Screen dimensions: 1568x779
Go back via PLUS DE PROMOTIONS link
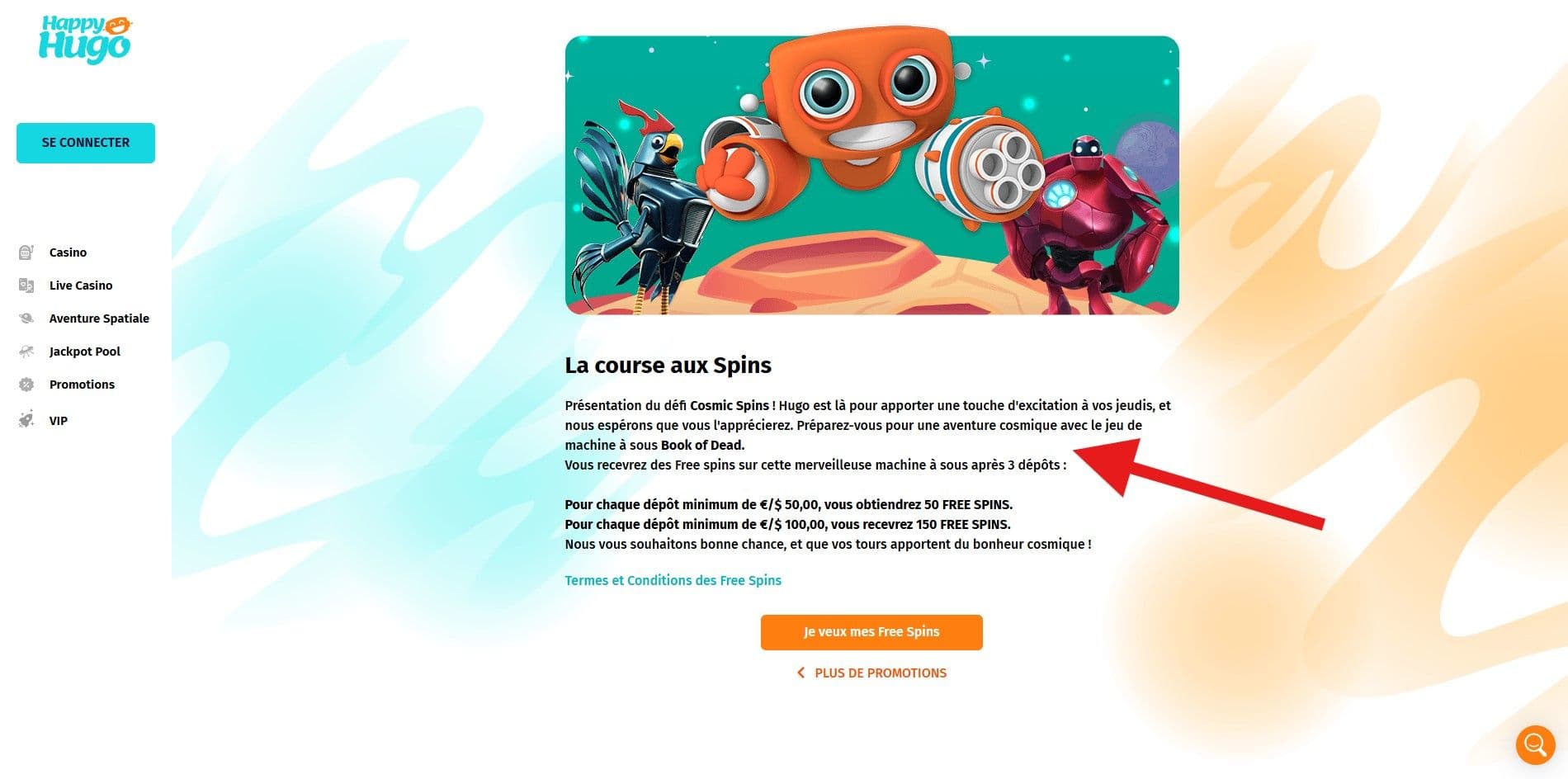881,673
